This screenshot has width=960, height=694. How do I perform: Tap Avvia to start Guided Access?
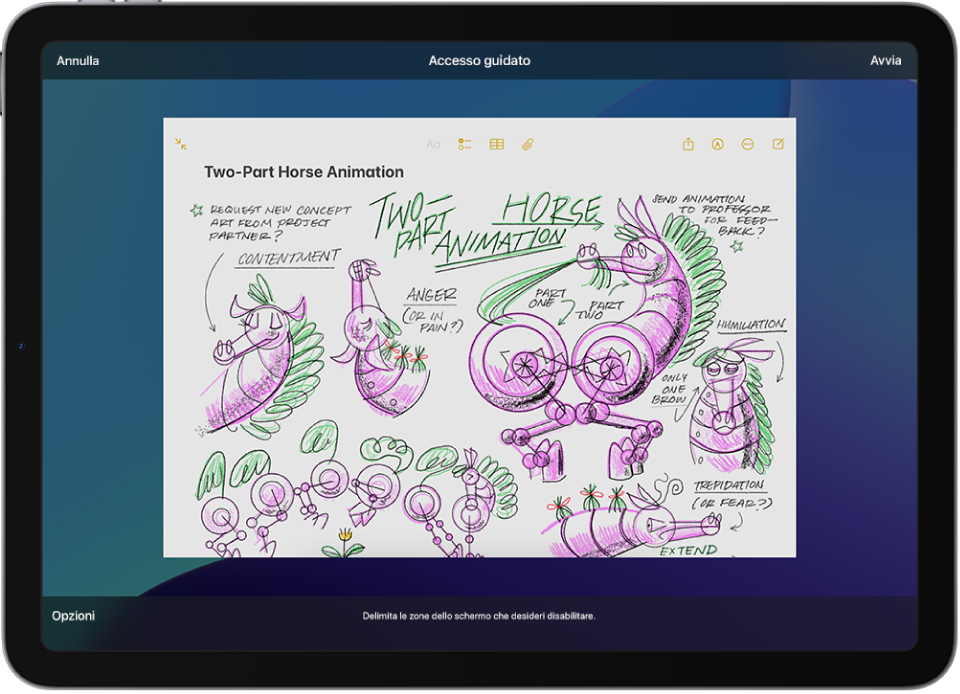point(885,61)
